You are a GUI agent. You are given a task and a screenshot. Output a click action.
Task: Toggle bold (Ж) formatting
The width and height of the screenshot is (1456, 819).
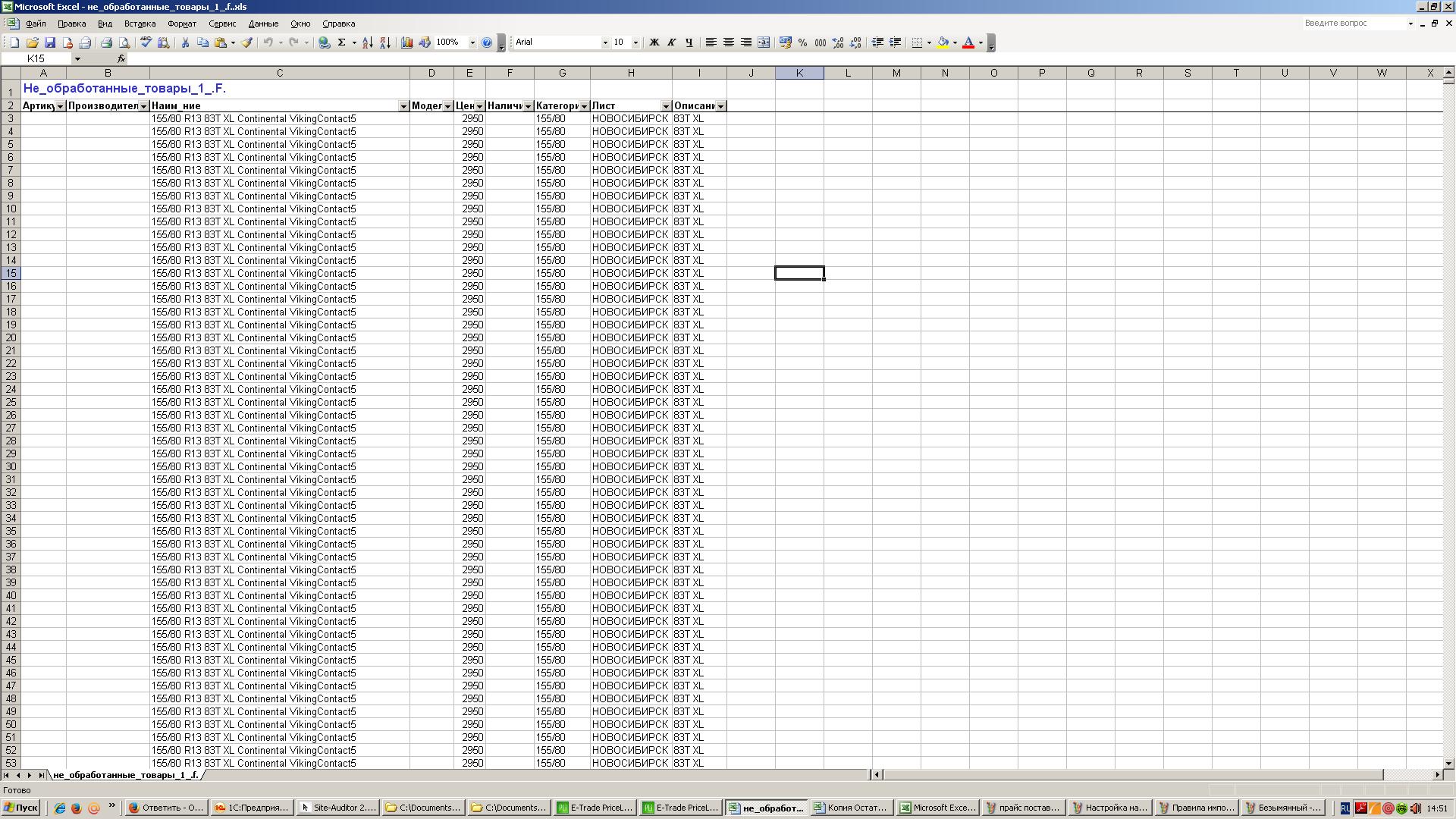tap(654, 42)
